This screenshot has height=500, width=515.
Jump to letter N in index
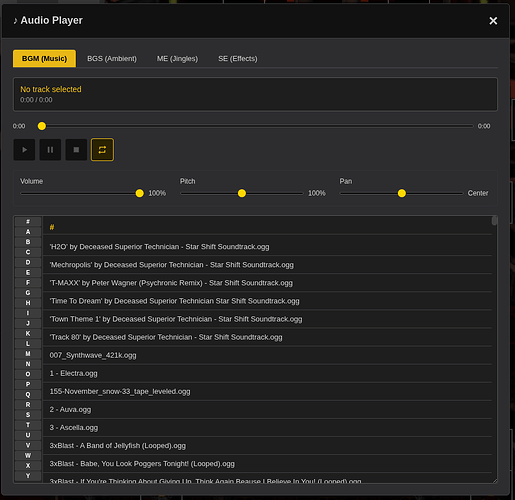(28, 364)
